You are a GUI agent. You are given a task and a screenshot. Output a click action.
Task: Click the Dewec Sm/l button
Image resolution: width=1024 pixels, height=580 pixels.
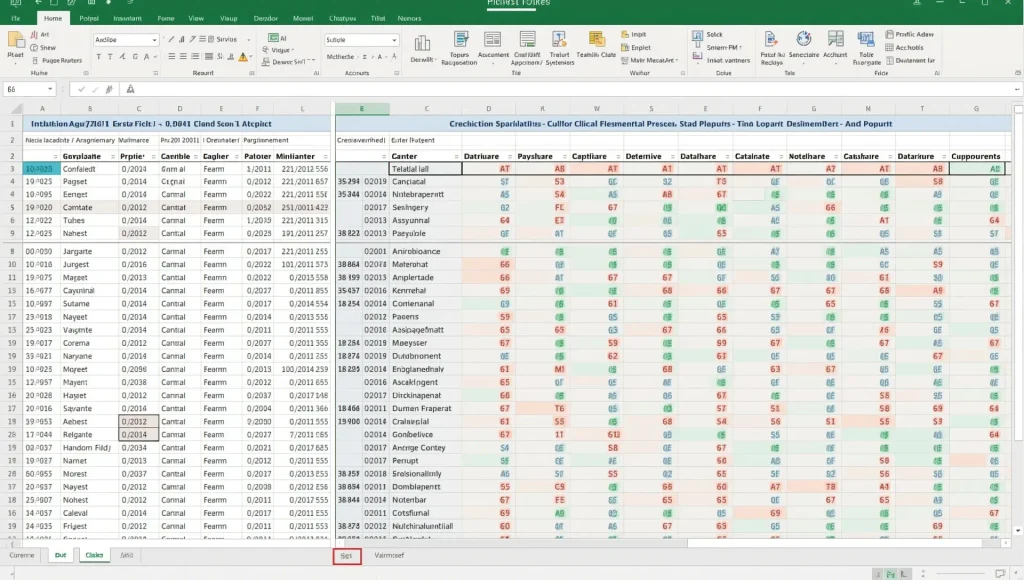288,62
